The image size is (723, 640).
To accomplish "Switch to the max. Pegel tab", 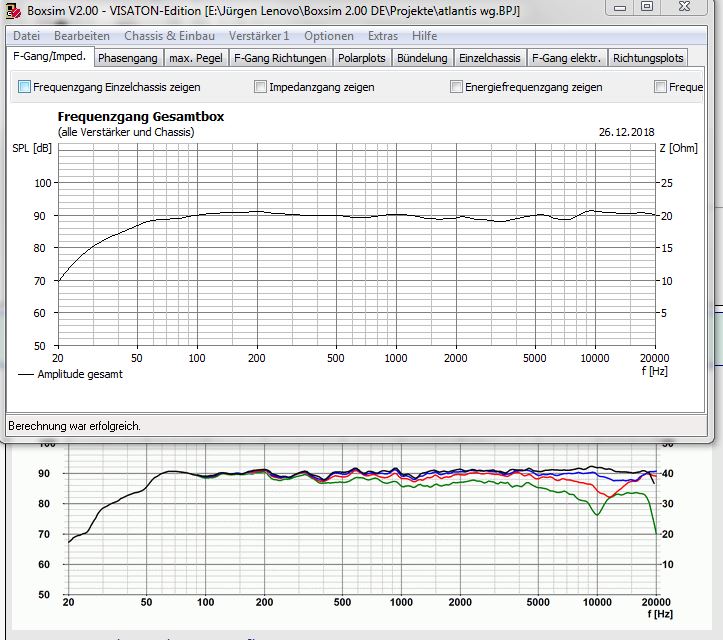I will [x=195, y=58].
